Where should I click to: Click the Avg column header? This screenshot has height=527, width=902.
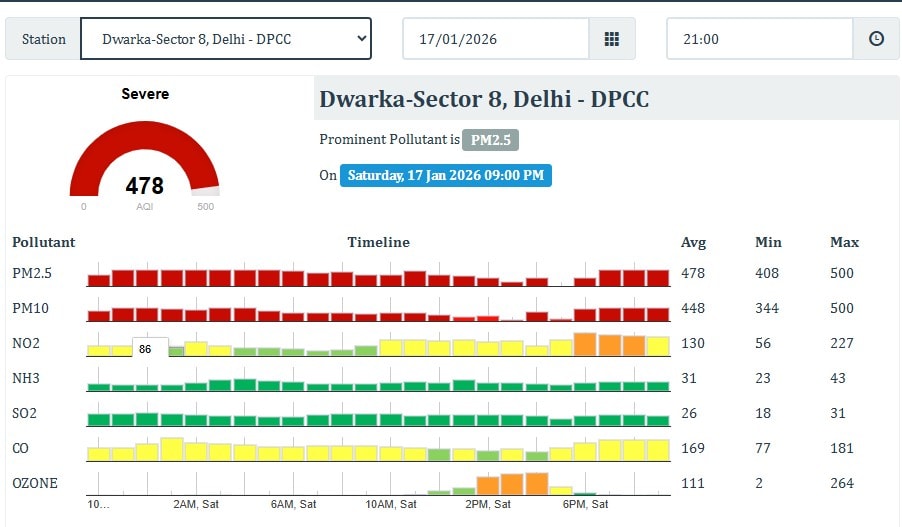tap(693, 242)
